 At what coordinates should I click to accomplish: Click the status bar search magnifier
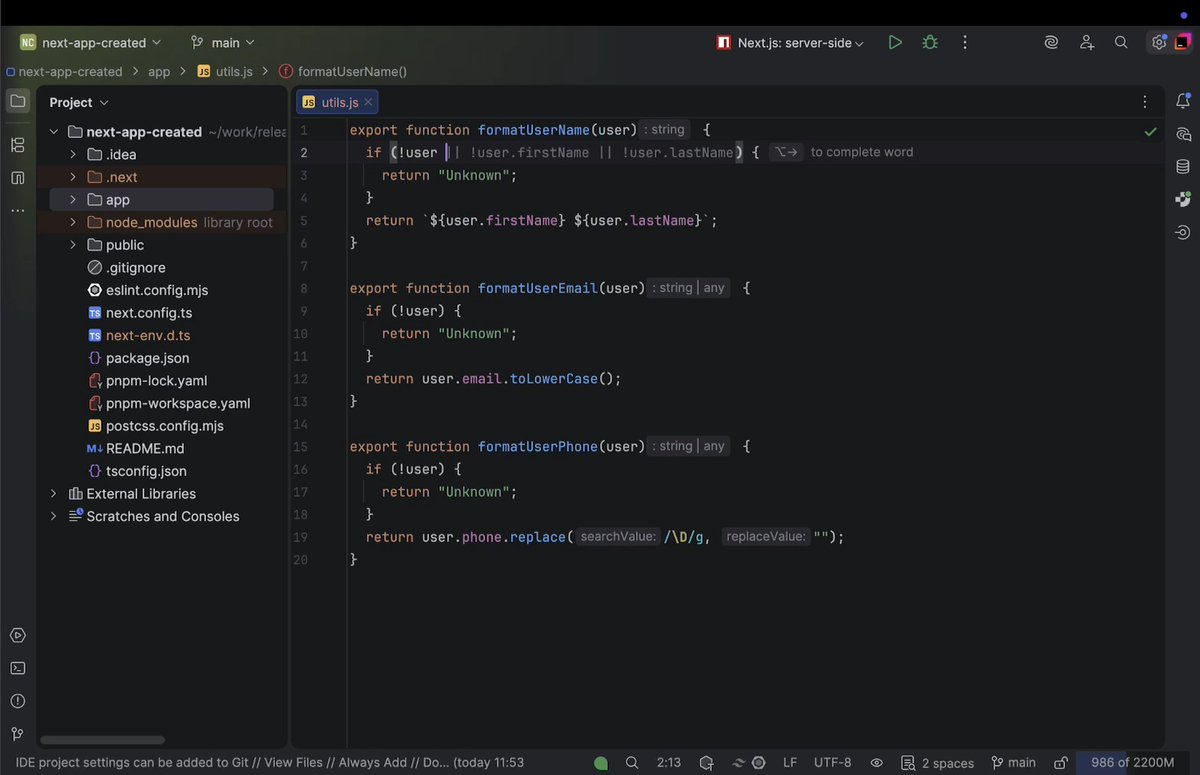coord(632,763)
